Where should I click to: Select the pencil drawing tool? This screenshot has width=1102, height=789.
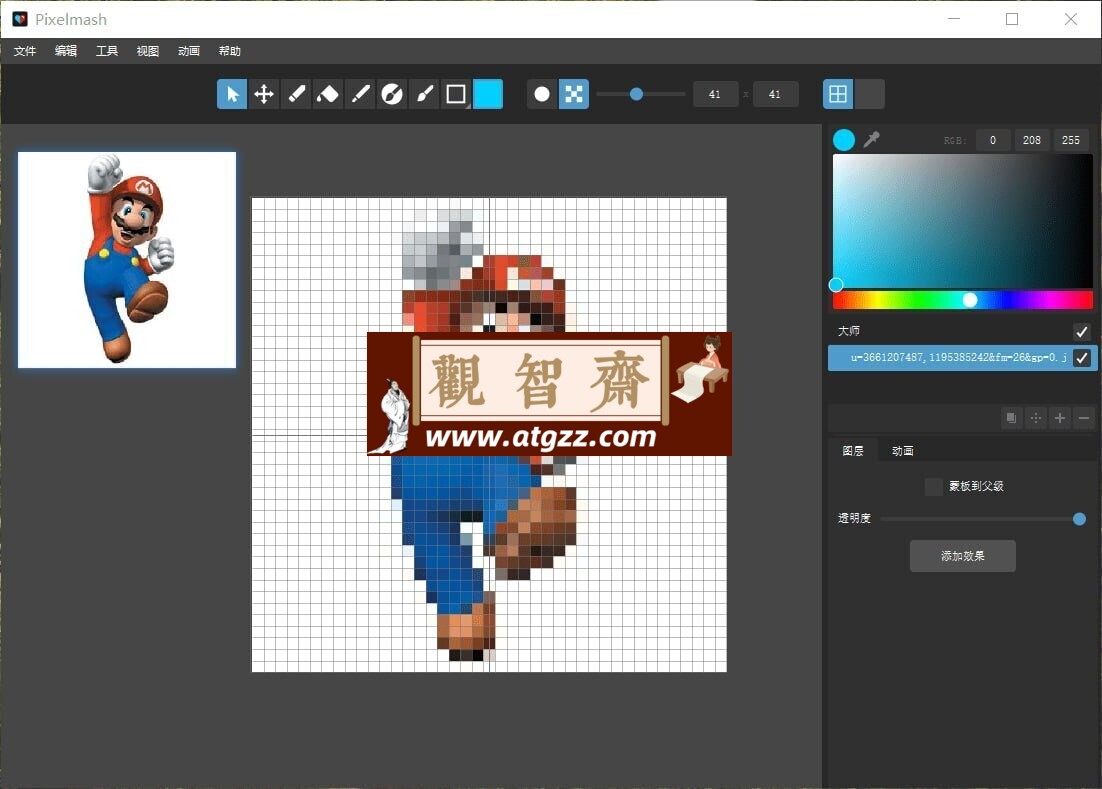(296, 94)
